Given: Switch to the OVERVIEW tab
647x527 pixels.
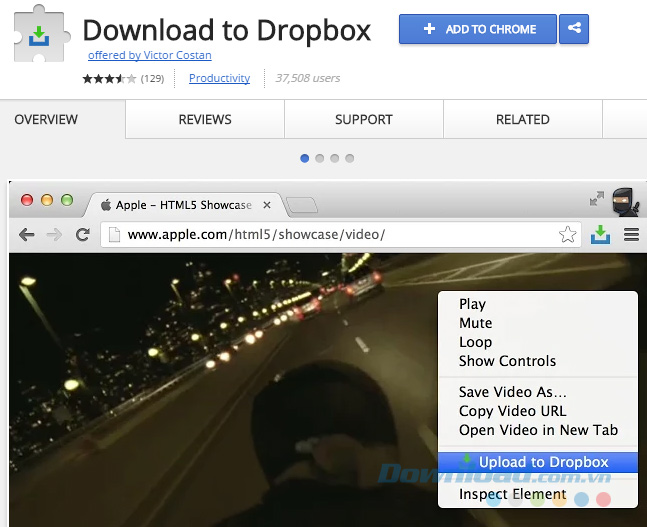Looking at the screenshot, I should pyautogui.click(x=63, y=119).
